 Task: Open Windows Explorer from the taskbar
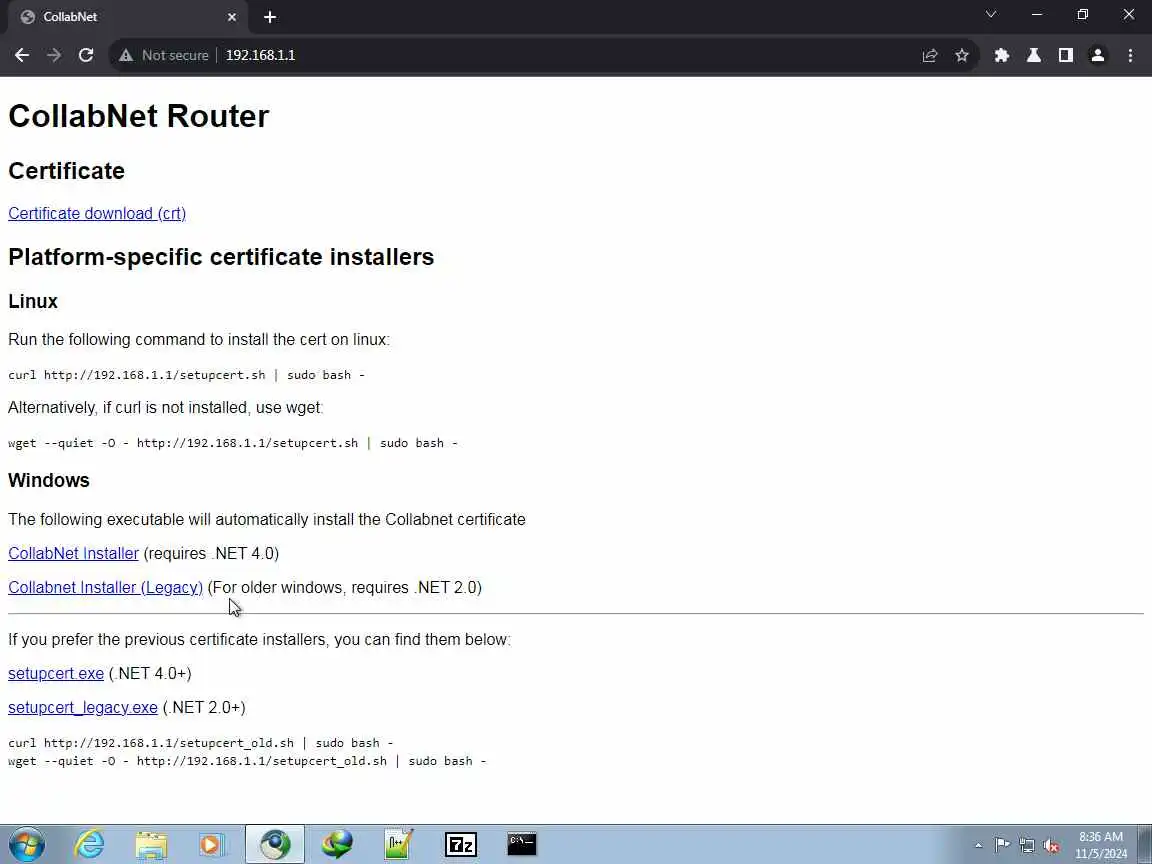click(x=151, y=845)
